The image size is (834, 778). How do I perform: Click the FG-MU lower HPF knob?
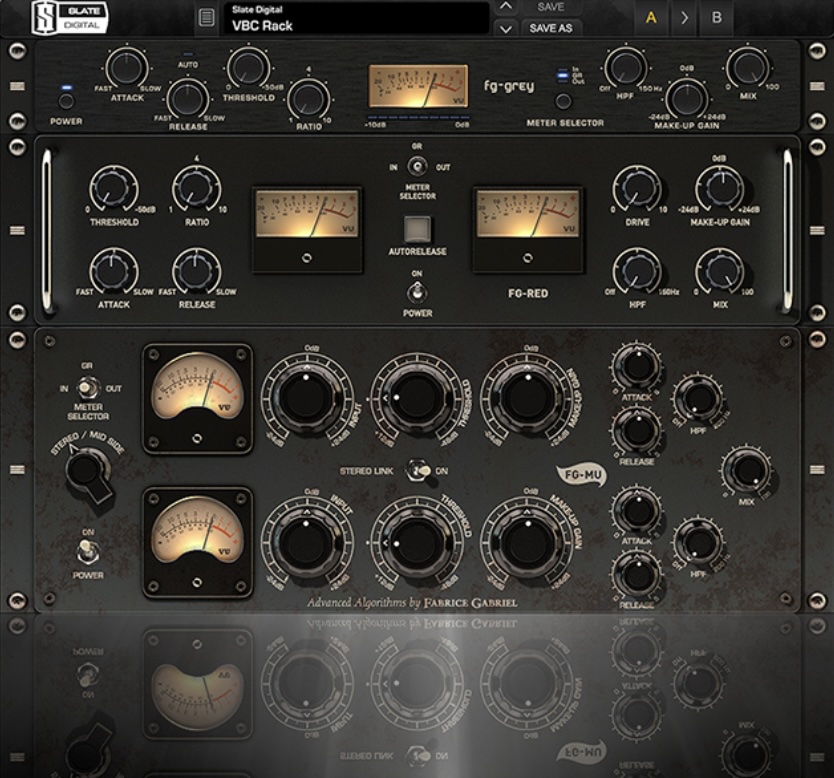point(698,542)
